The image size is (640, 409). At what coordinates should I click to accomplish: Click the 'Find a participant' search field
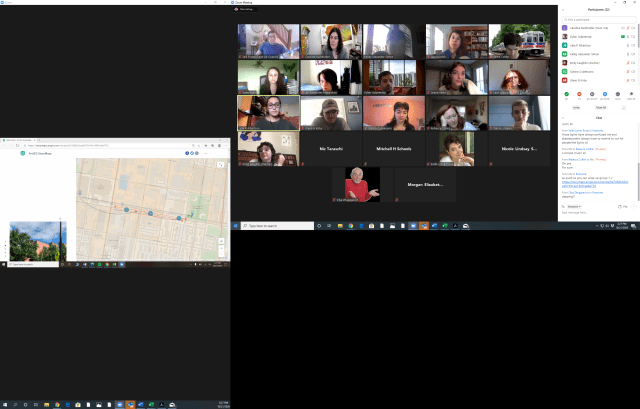coord(598,19)
